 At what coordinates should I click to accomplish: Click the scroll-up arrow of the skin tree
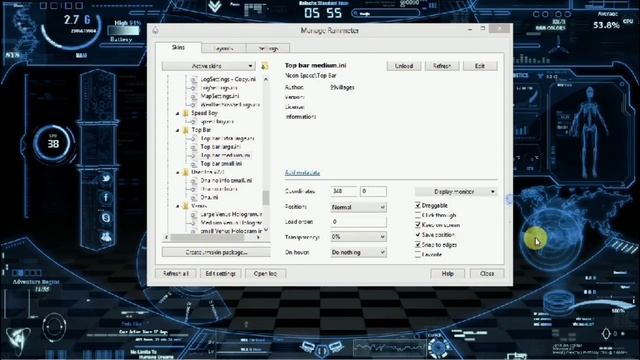point(266,79)
